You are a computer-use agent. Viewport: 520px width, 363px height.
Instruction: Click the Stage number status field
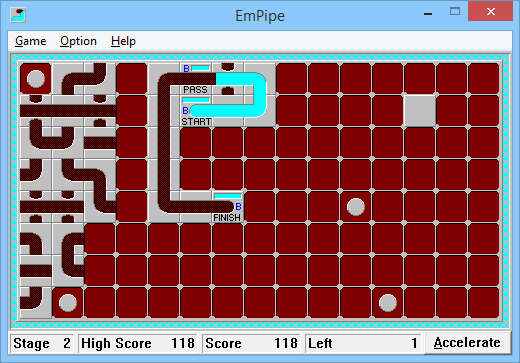coord(42,343)
